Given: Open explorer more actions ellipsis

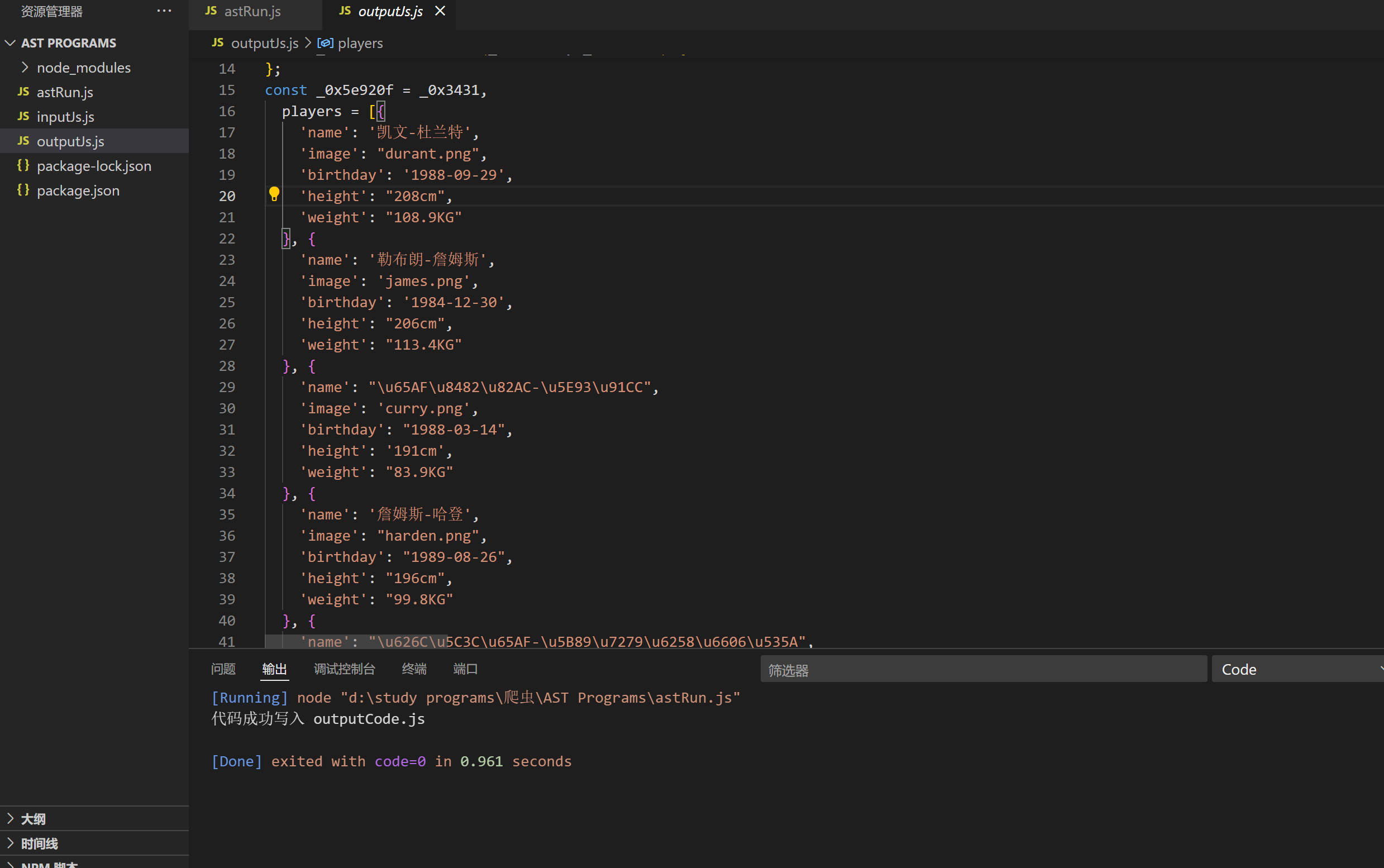Looking at the screenshot, I should [x=164, y=11].
